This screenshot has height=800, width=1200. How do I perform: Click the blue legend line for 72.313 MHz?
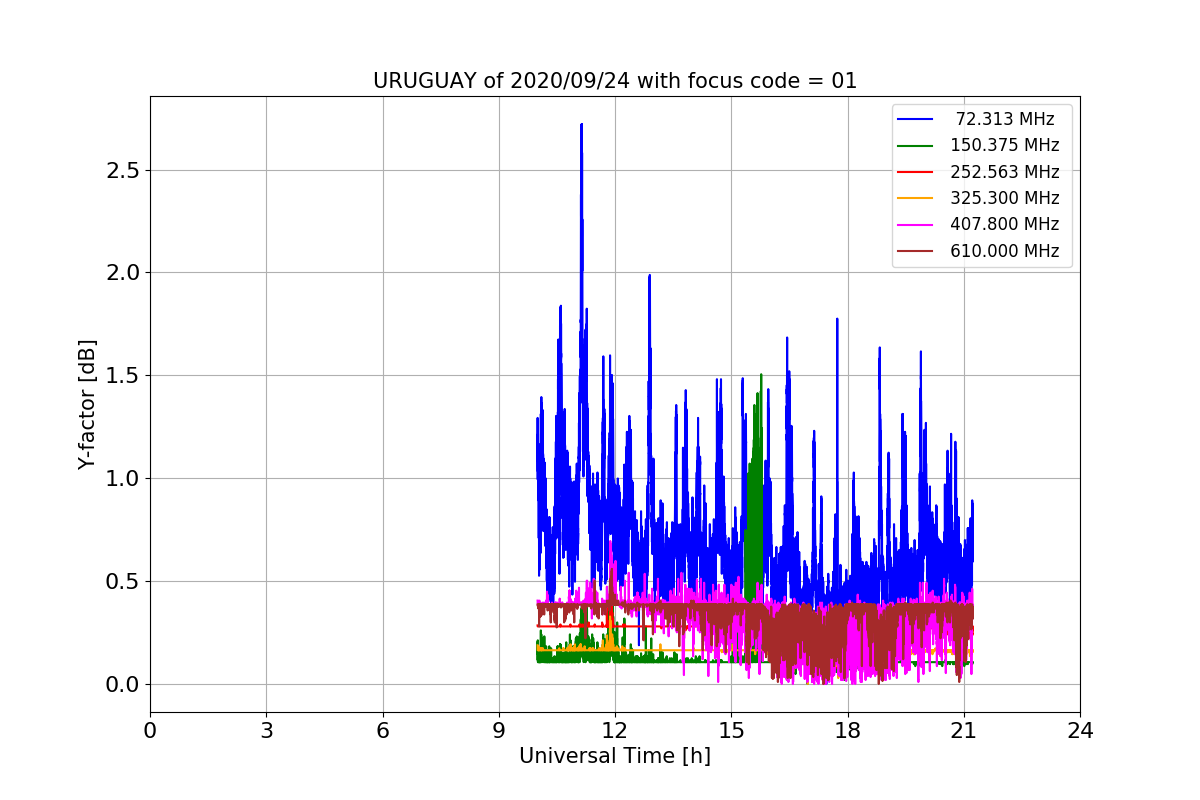click(915, 119)
